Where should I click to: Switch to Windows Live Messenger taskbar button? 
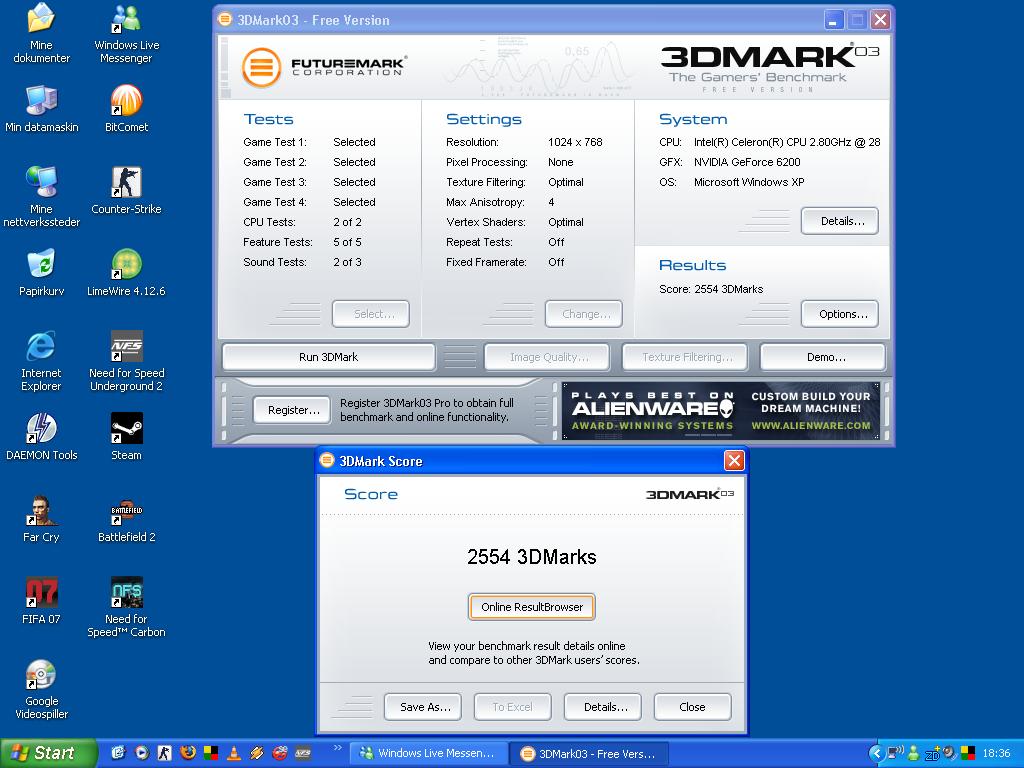click(430, 753)
